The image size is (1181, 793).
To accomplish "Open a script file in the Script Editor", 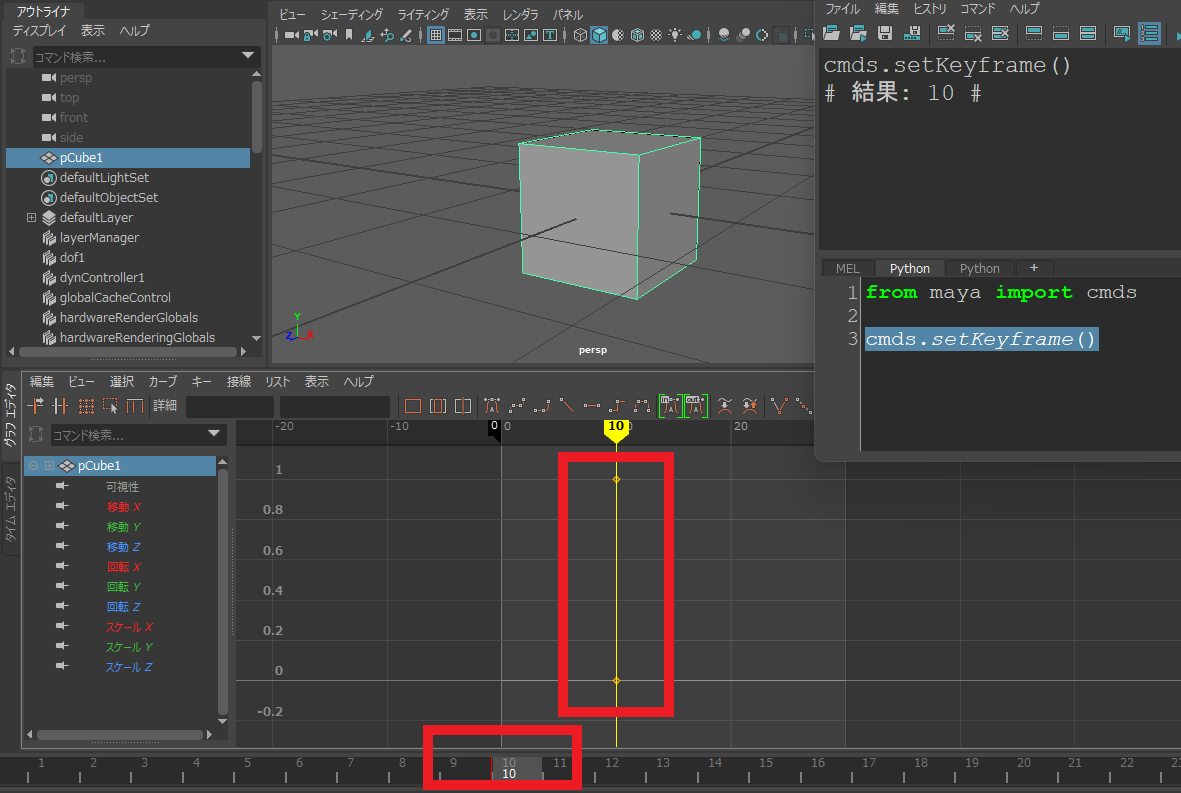I will pos(831,33).
